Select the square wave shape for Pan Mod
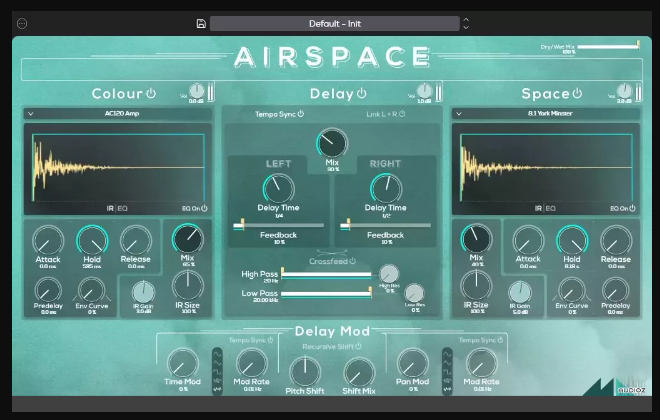The height and width of the screenshot is (420, 660). pos(447,372)
